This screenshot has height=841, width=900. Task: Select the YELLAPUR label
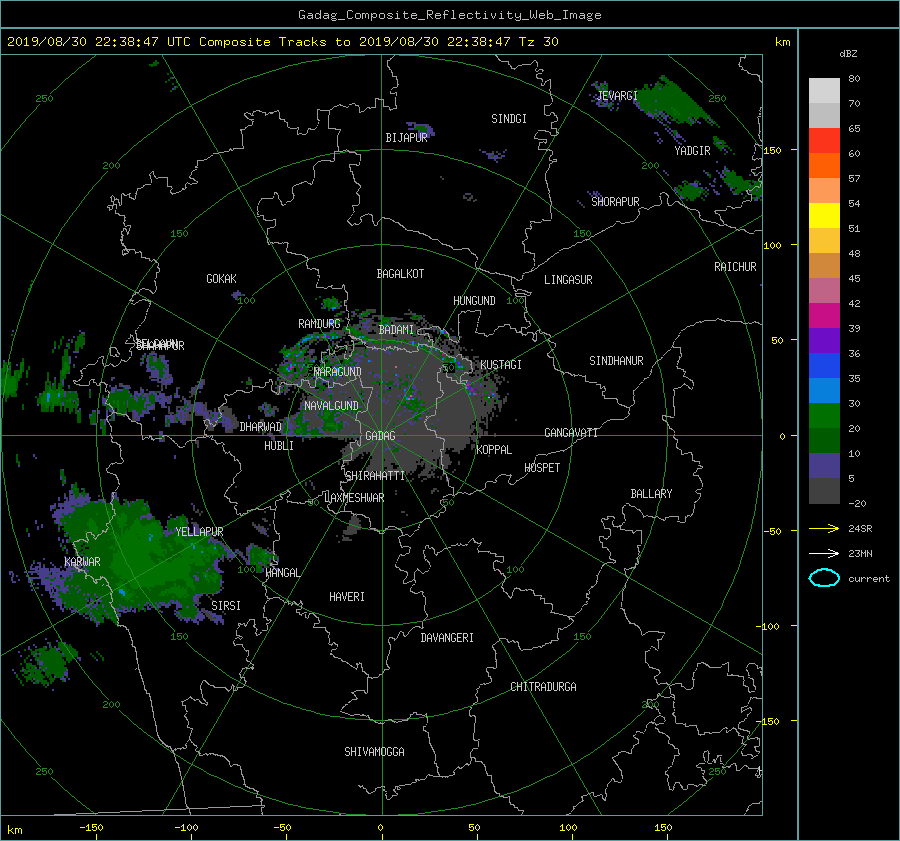199,532
